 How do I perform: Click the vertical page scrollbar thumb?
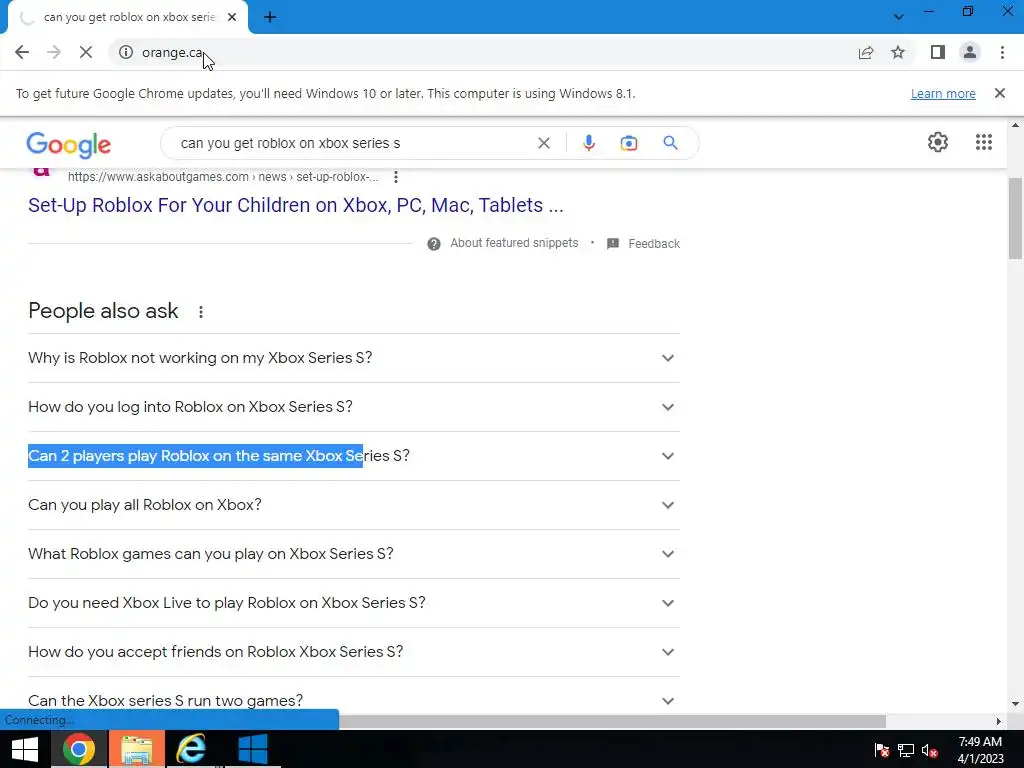tap(1015, 219)
